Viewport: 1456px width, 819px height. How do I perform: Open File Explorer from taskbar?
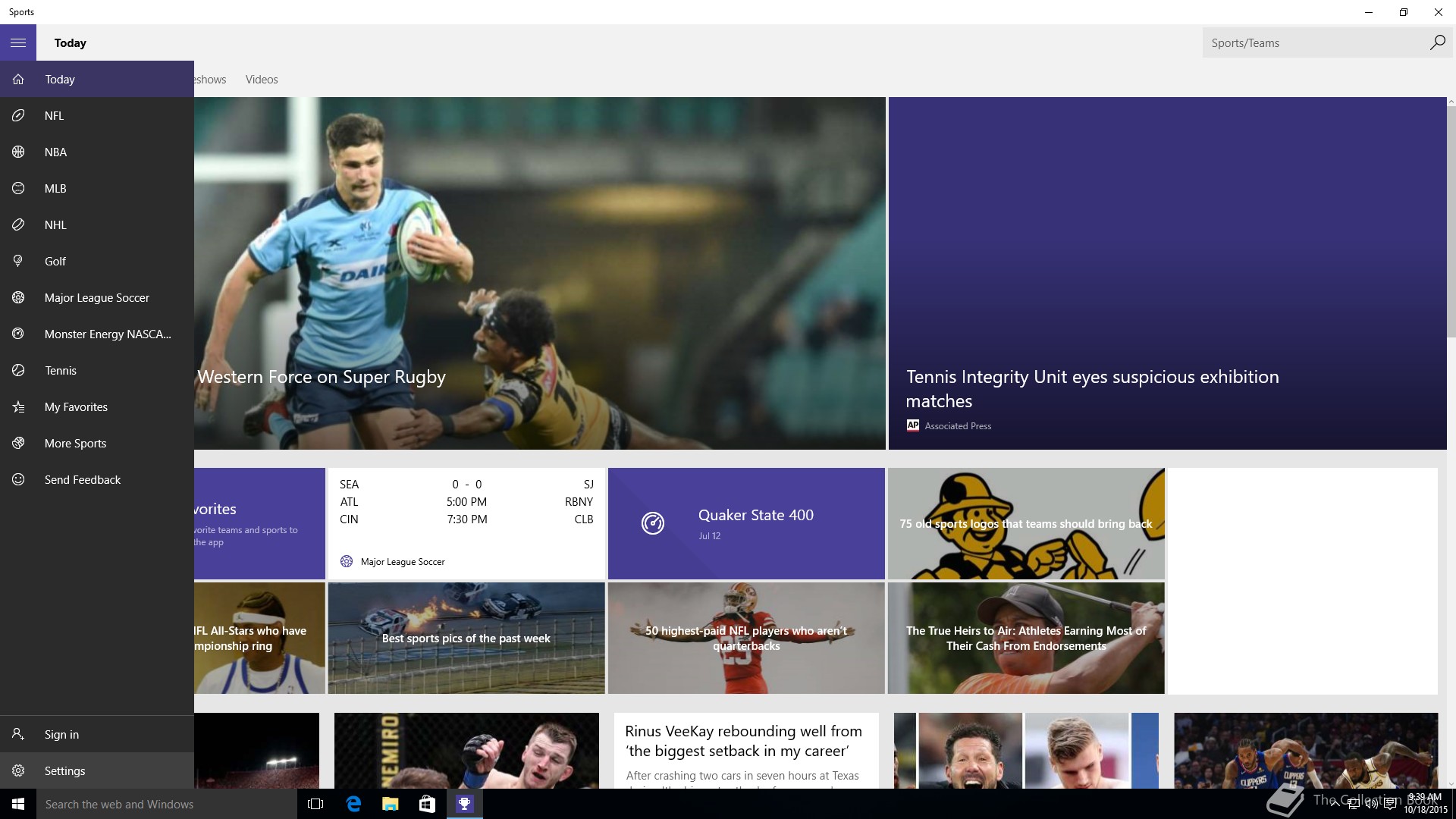(x=391, y=804)
